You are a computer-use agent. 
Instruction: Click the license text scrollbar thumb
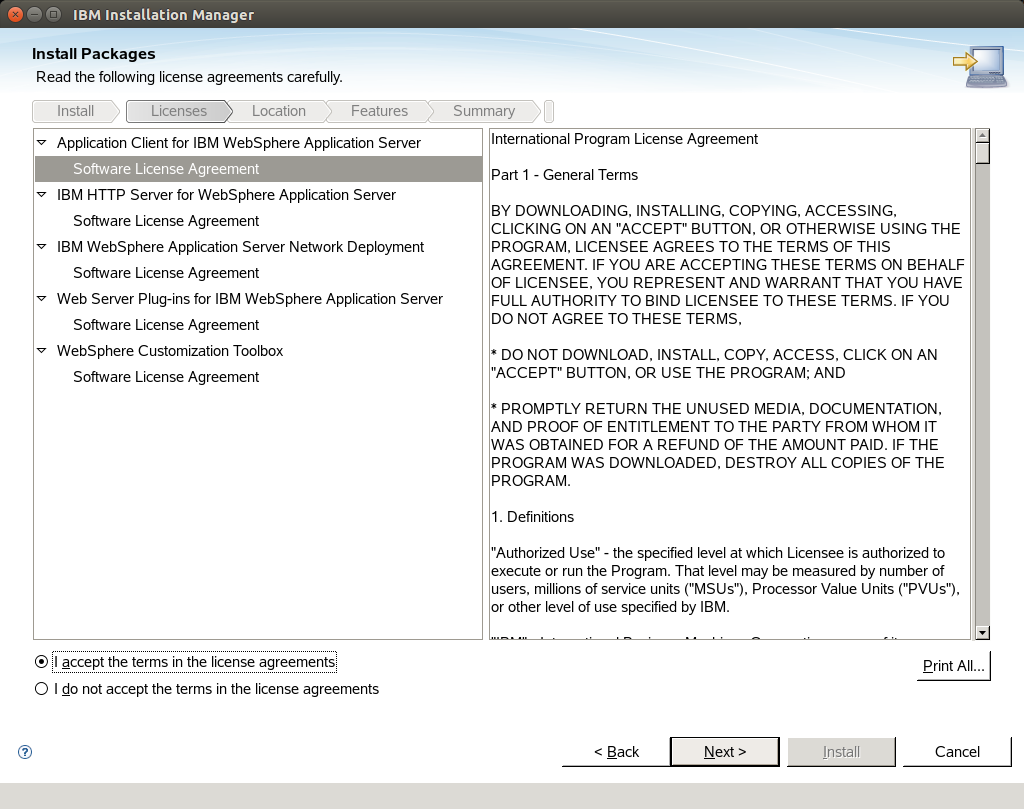point(982,153)
